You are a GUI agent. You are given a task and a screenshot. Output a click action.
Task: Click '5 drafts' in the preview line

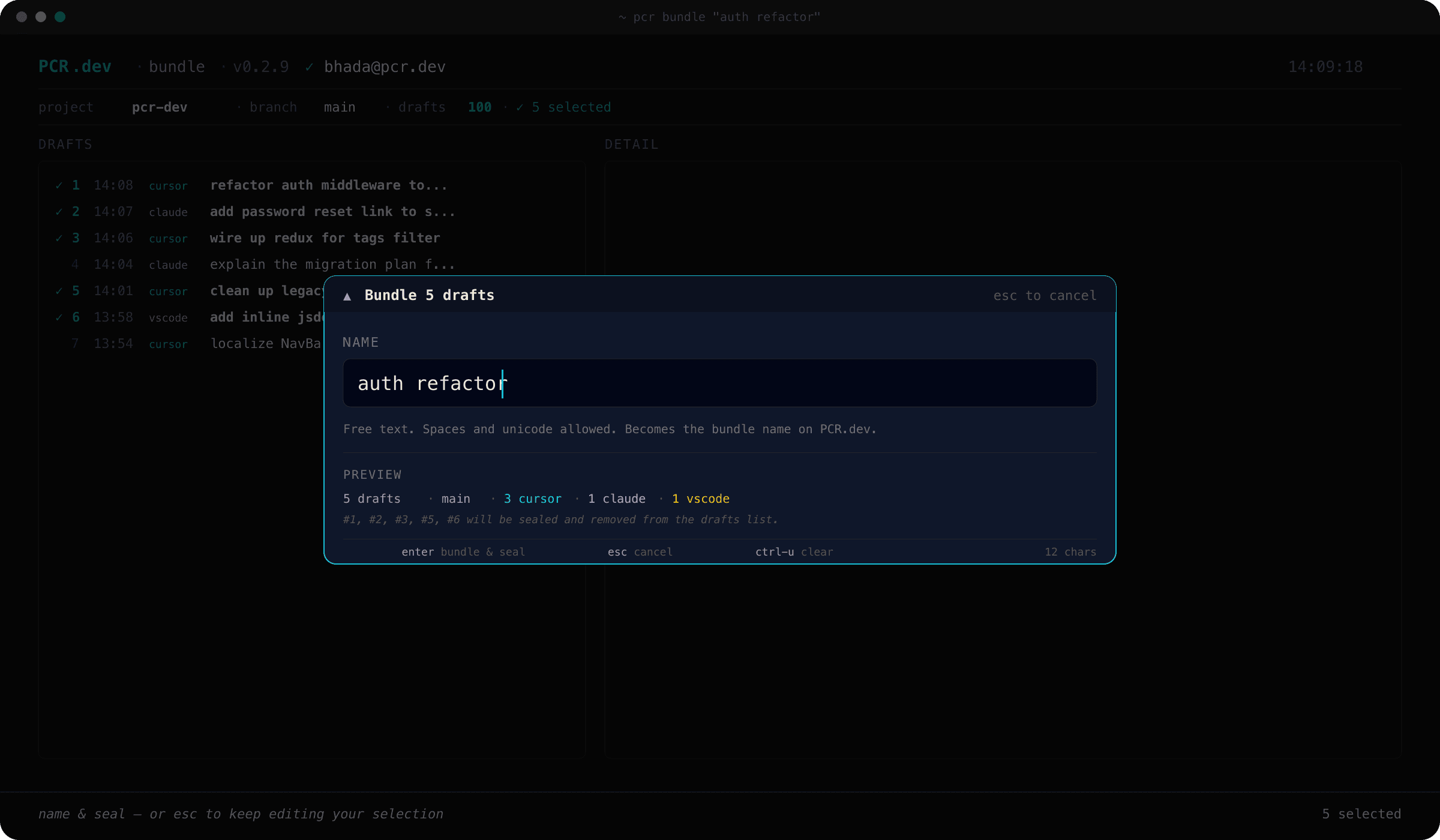372,499
